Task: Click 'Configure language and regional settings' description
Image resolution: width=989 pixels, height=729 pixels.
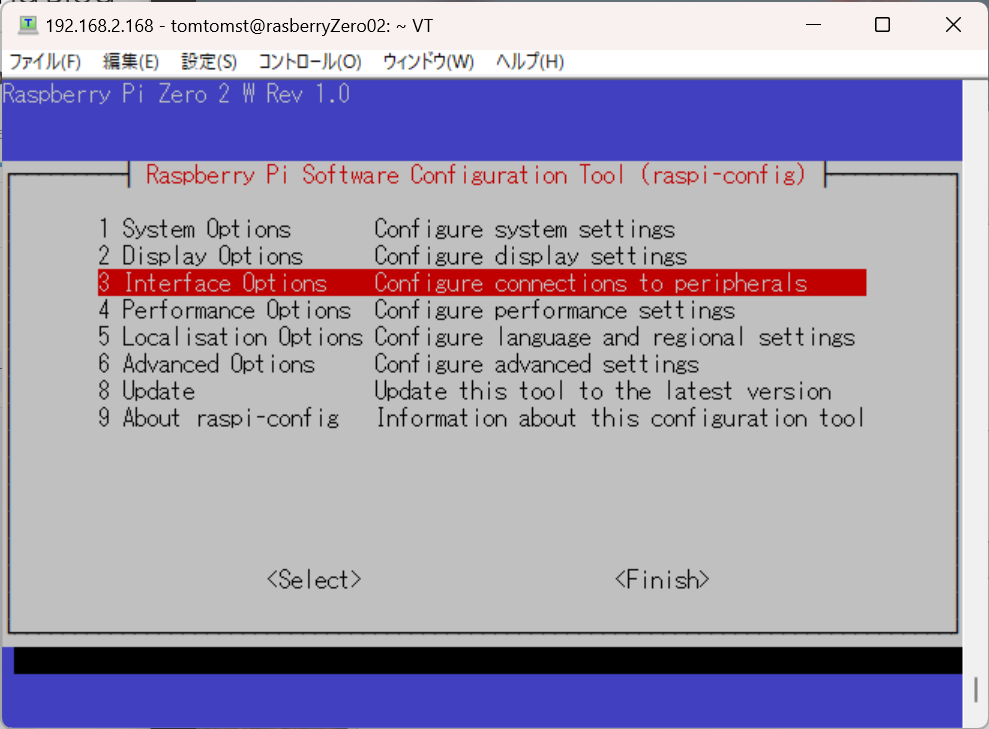Action: (x=615, y=337)
